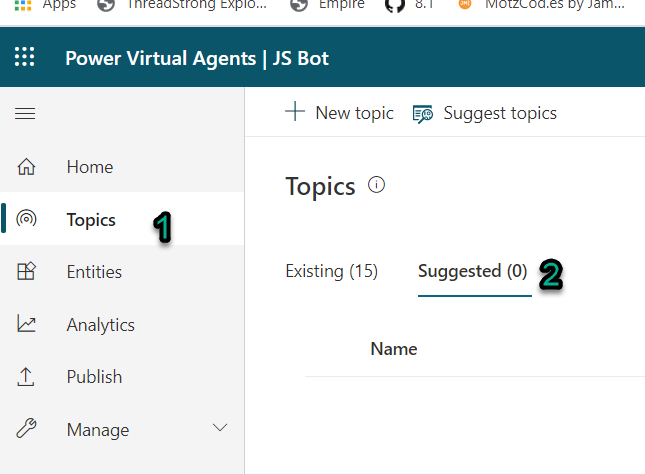Image resolution: width=645 pixels, height=474 pixels.
Task: Click the info icon beside Topics heading
Action: click(x=376, y=185)
